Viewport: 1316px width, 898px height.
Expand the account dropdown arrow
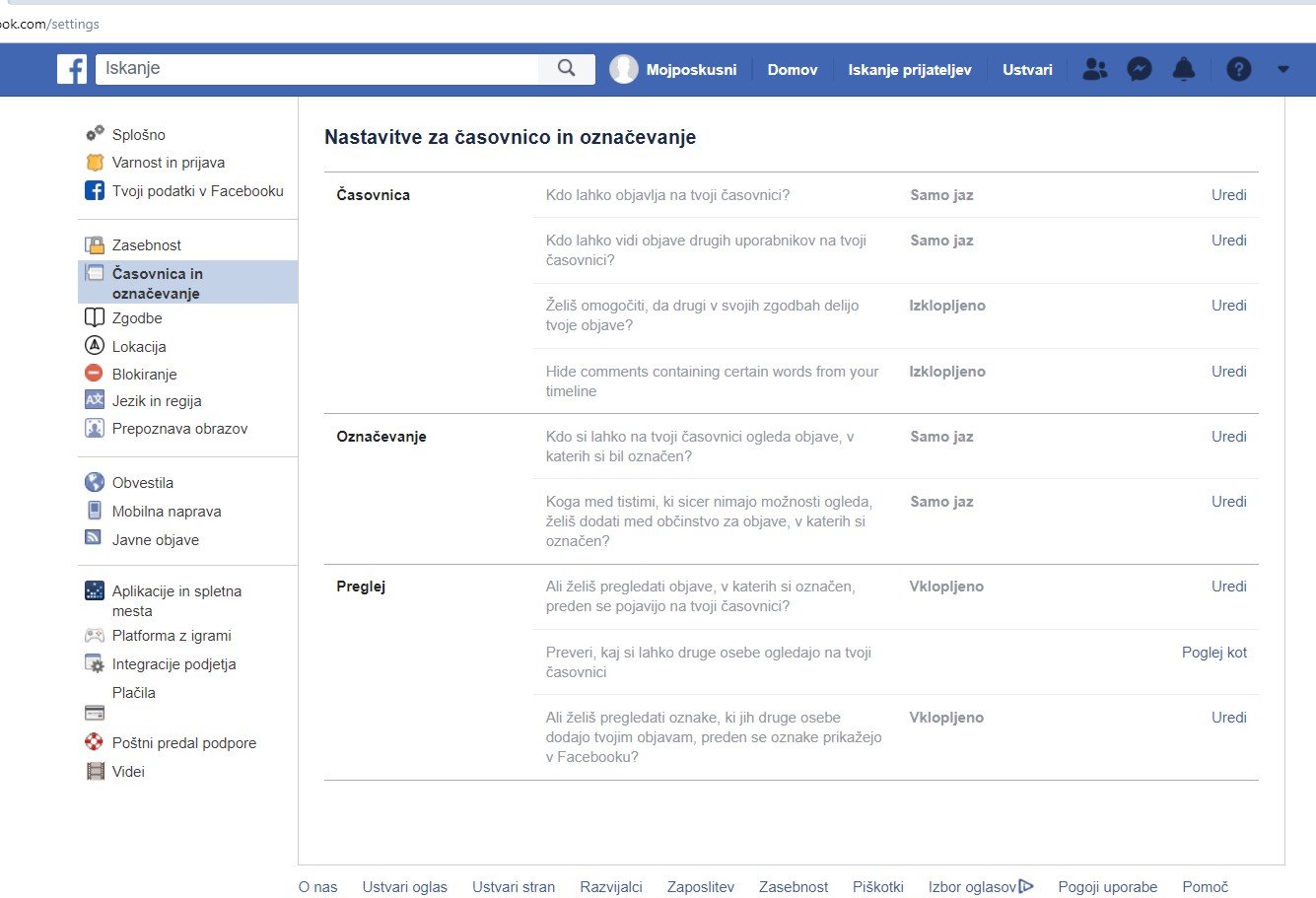(1282, 69)
